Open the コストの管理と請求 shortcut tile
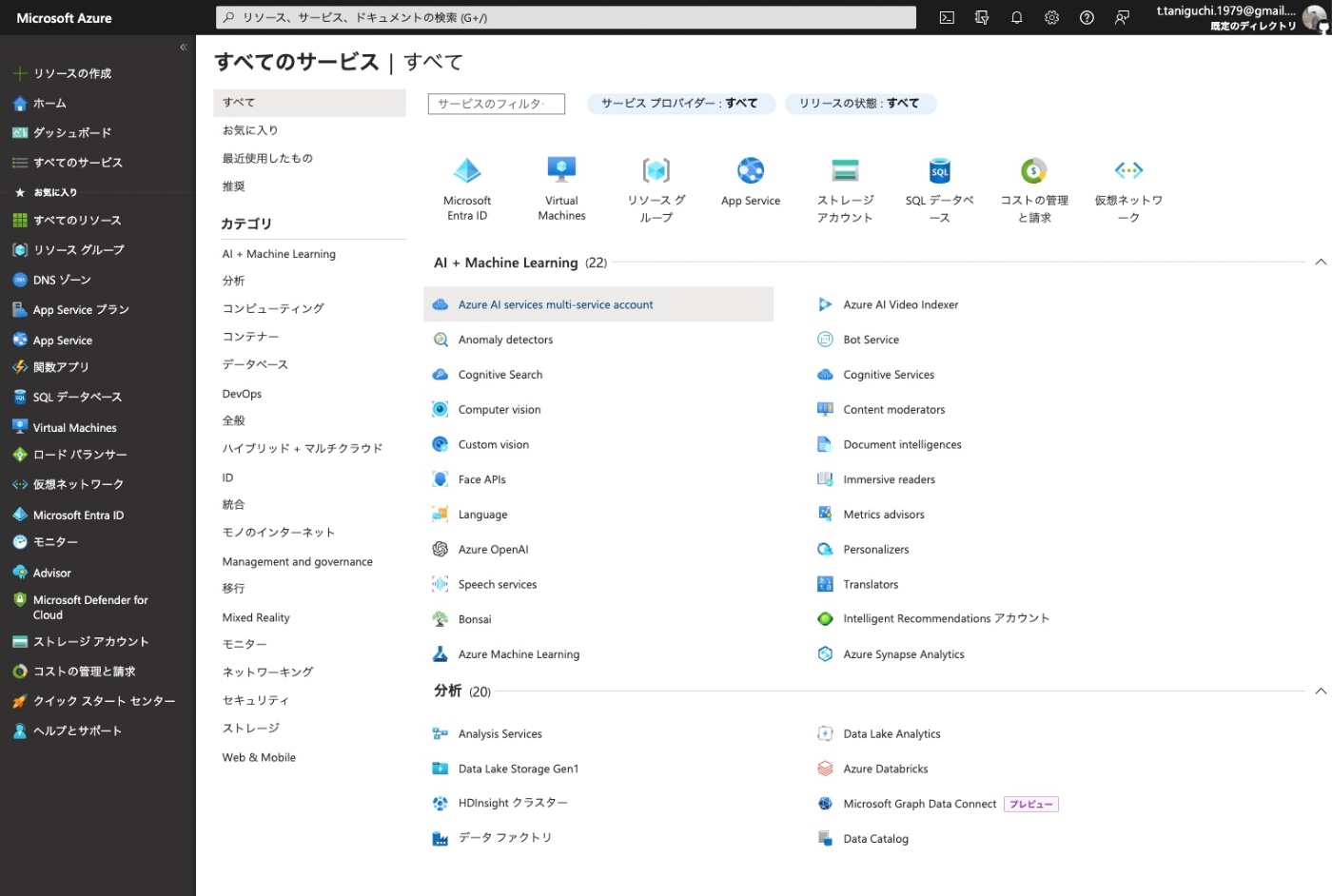This screenshot has height=896, width=1332. coord(1034,188)
